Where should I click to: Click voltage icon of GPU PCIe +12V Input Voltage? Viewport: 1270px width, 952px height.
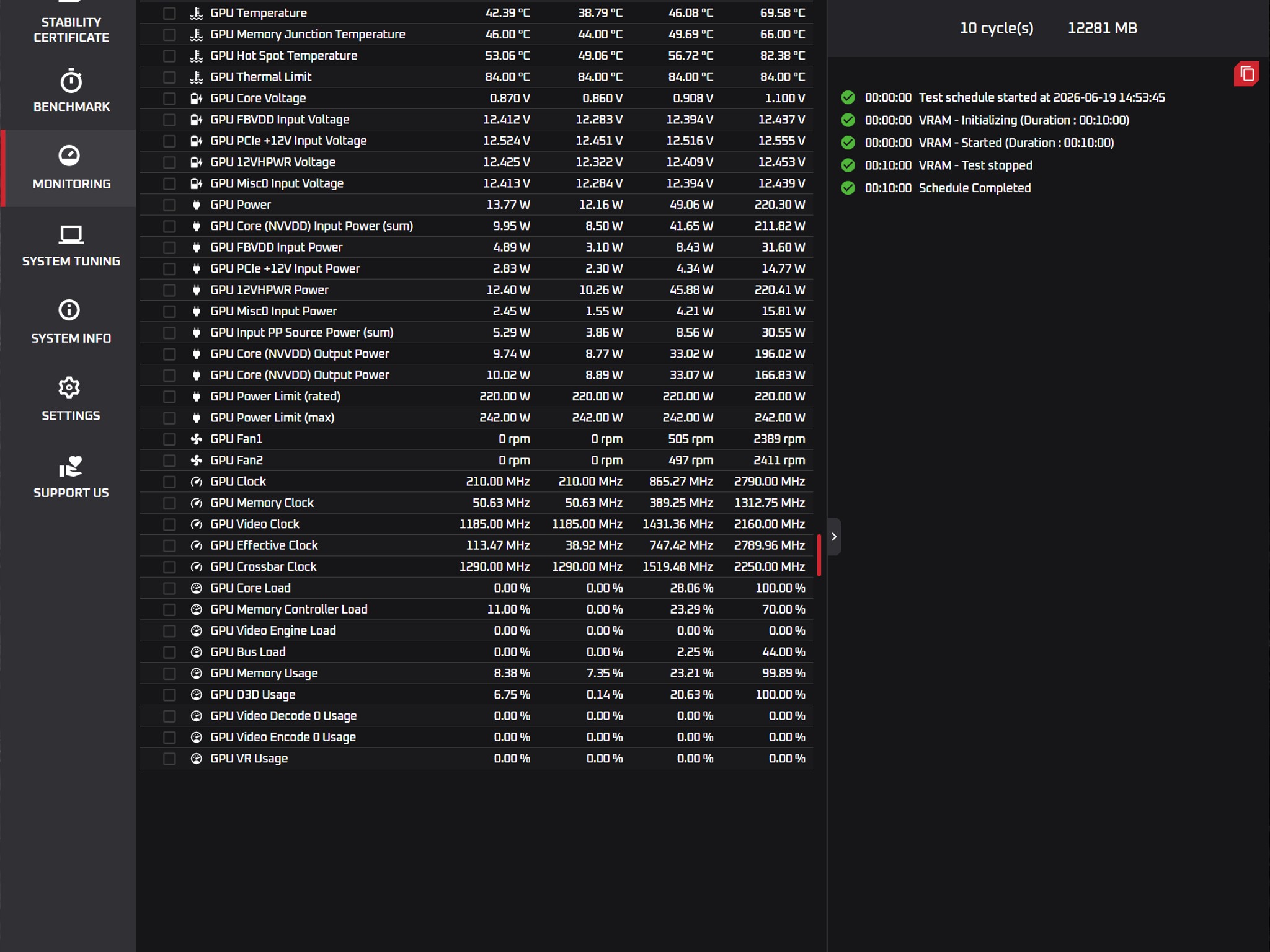(196, 141)
